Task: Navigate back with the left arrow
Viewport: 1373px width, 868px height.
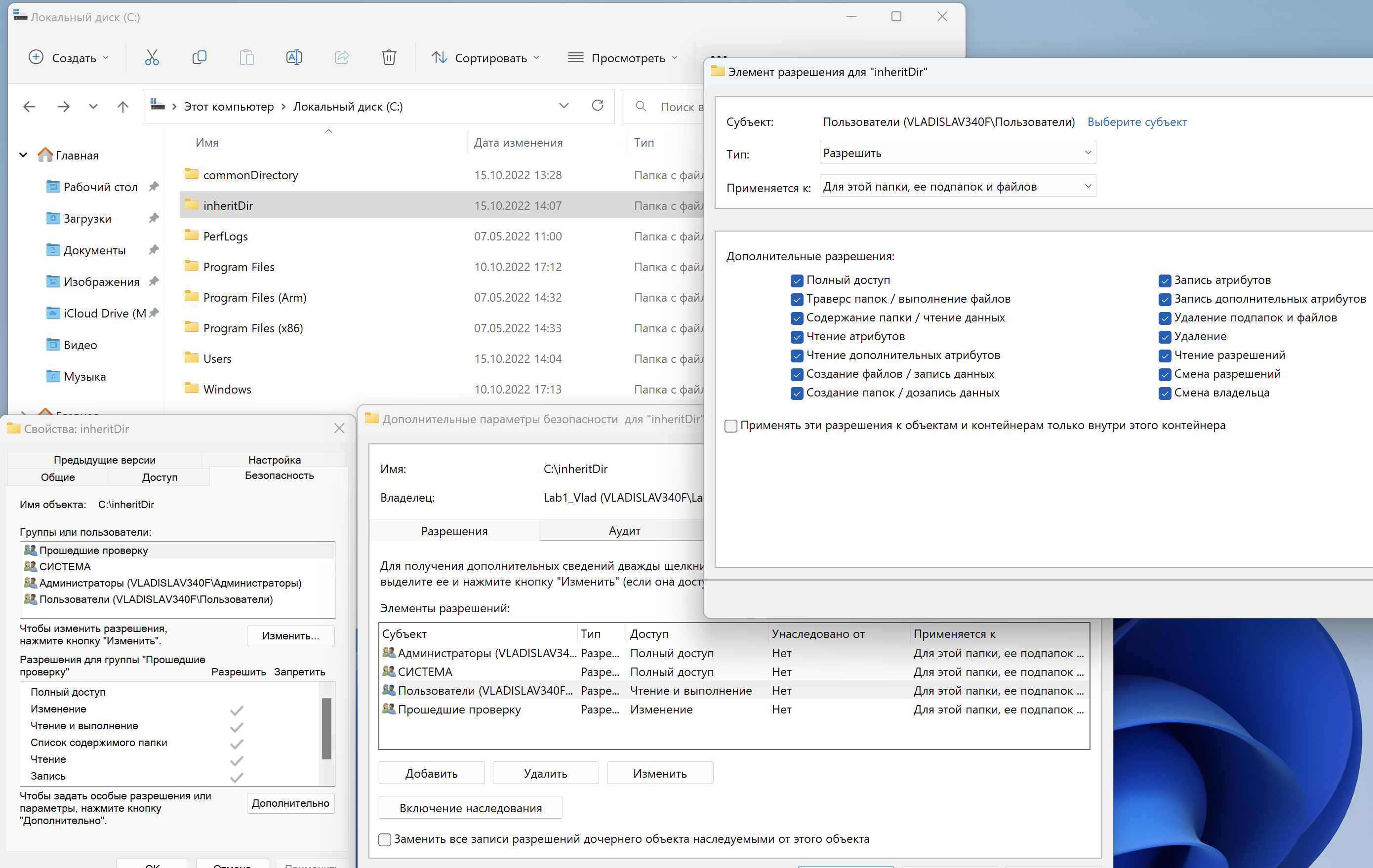Action: tap(29, 107)
